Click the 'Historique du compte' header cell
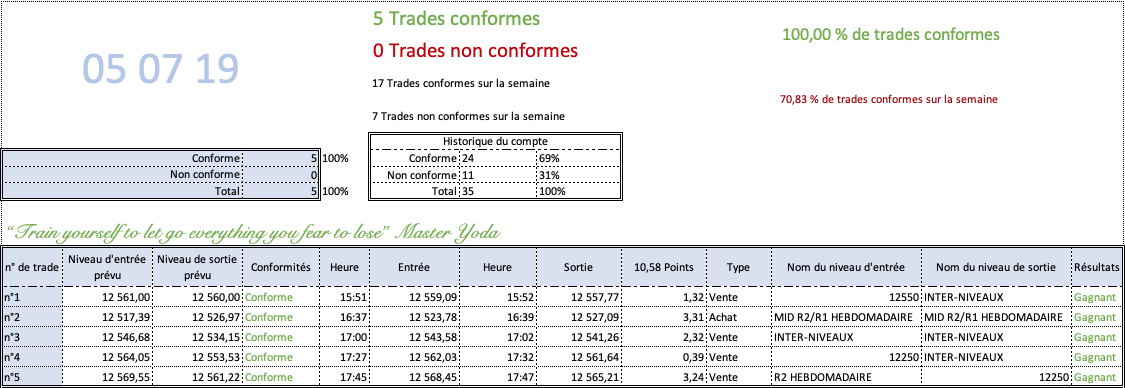Image resolution: width=1125 pixels, height=388 pixels. pyautogui.click(x=495, y=142)
